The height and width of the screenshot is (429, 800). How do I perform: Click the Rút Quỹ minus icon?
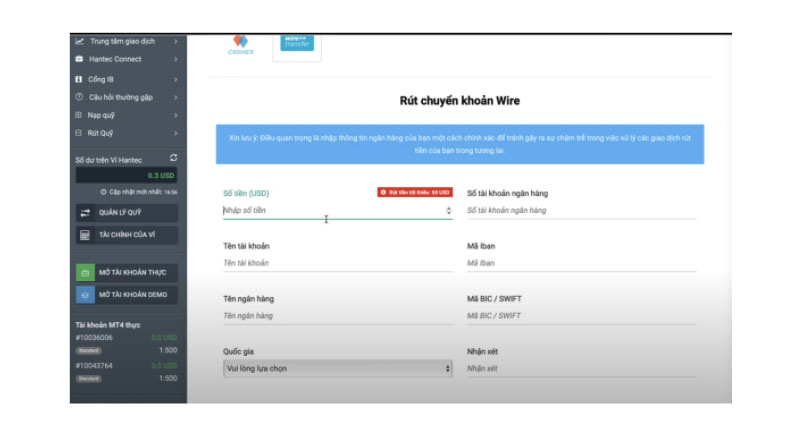coord(78,133)
